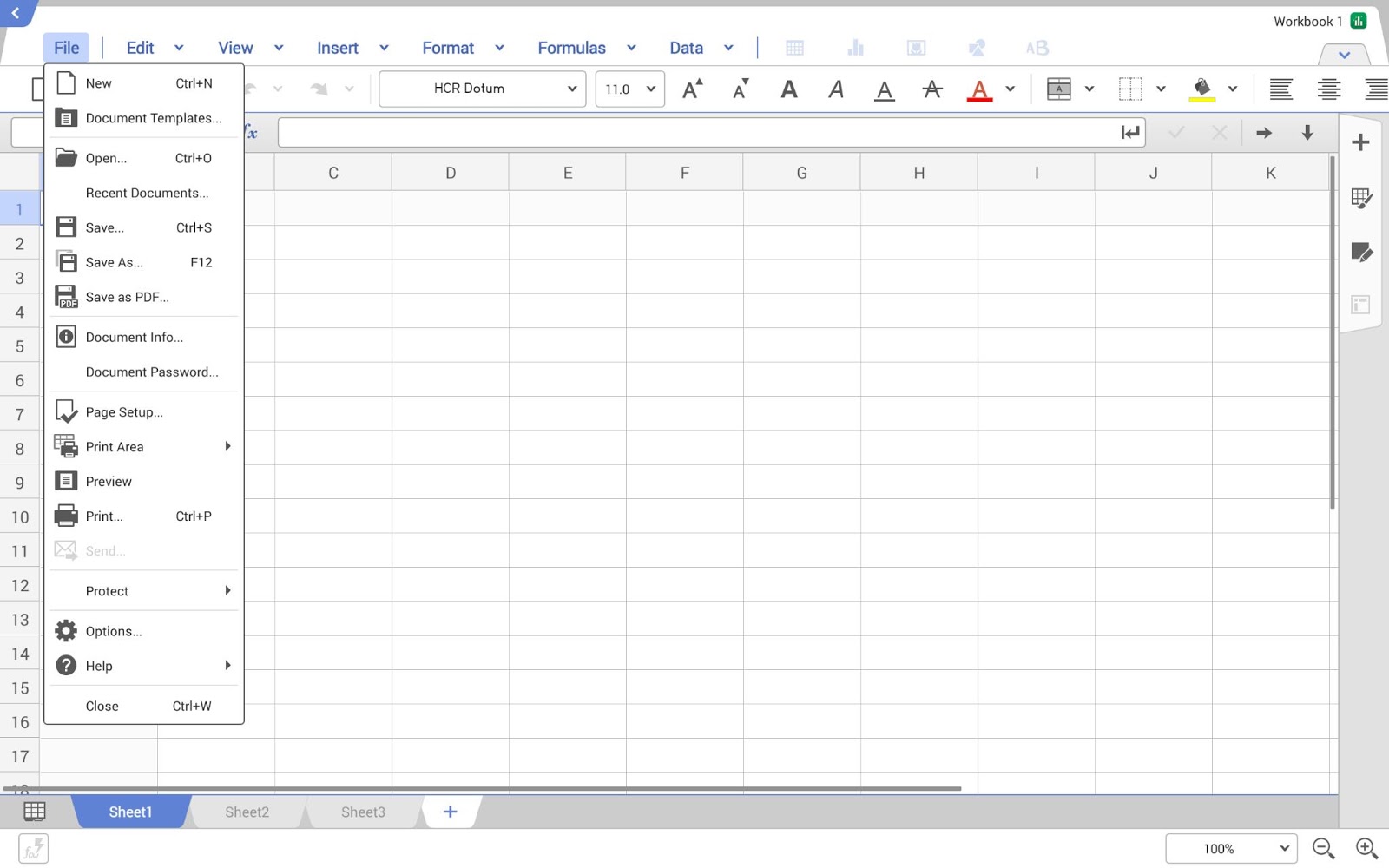Collapse the toolbar with the chevron tab
This screenshot has height=868, width=1389.
1344,55
